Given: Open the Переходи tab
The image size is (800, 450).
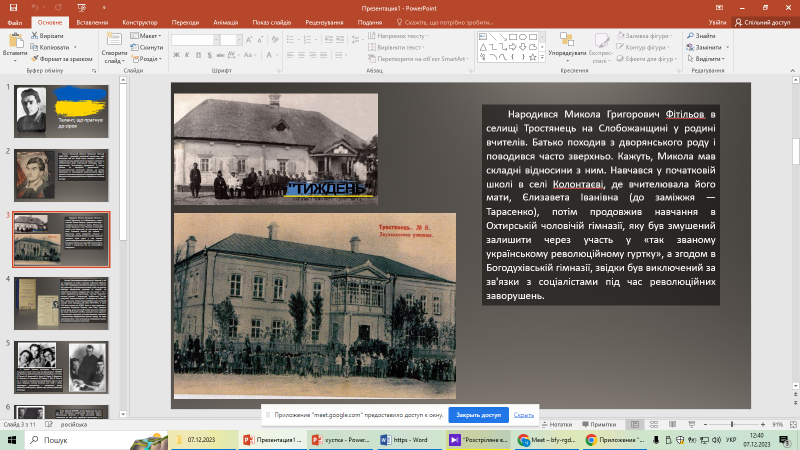Looking at the screenshot, I should tap(185, 22).
